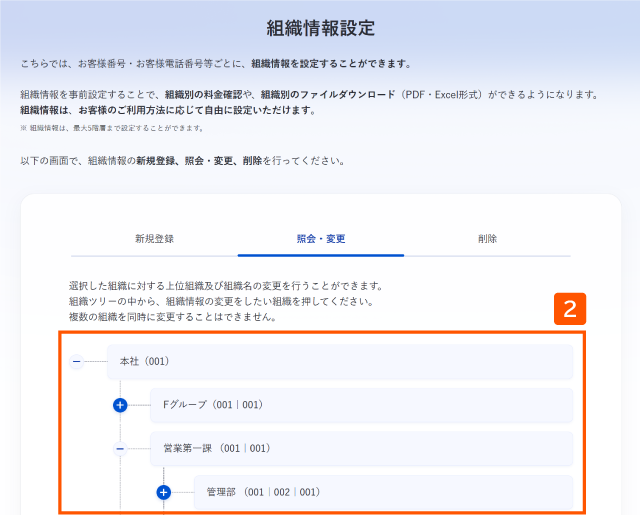Click the line starting 以下の画面で

coord(182,161)
